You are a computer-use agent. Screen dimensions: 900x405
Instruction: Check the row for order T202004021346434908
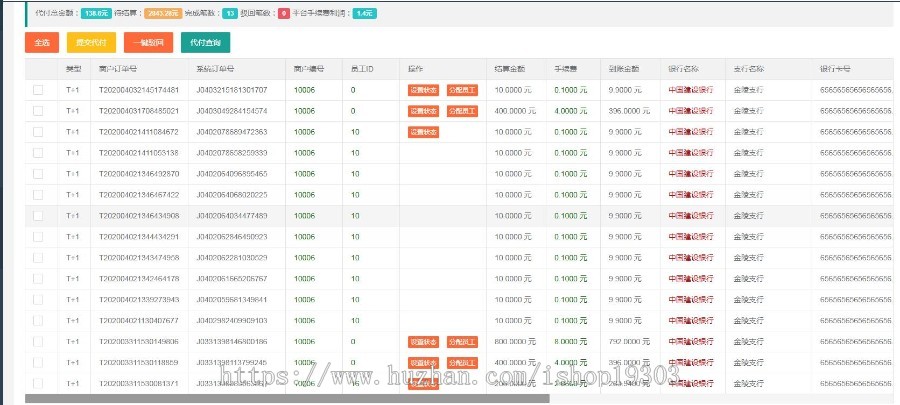(x=38, y=216)
